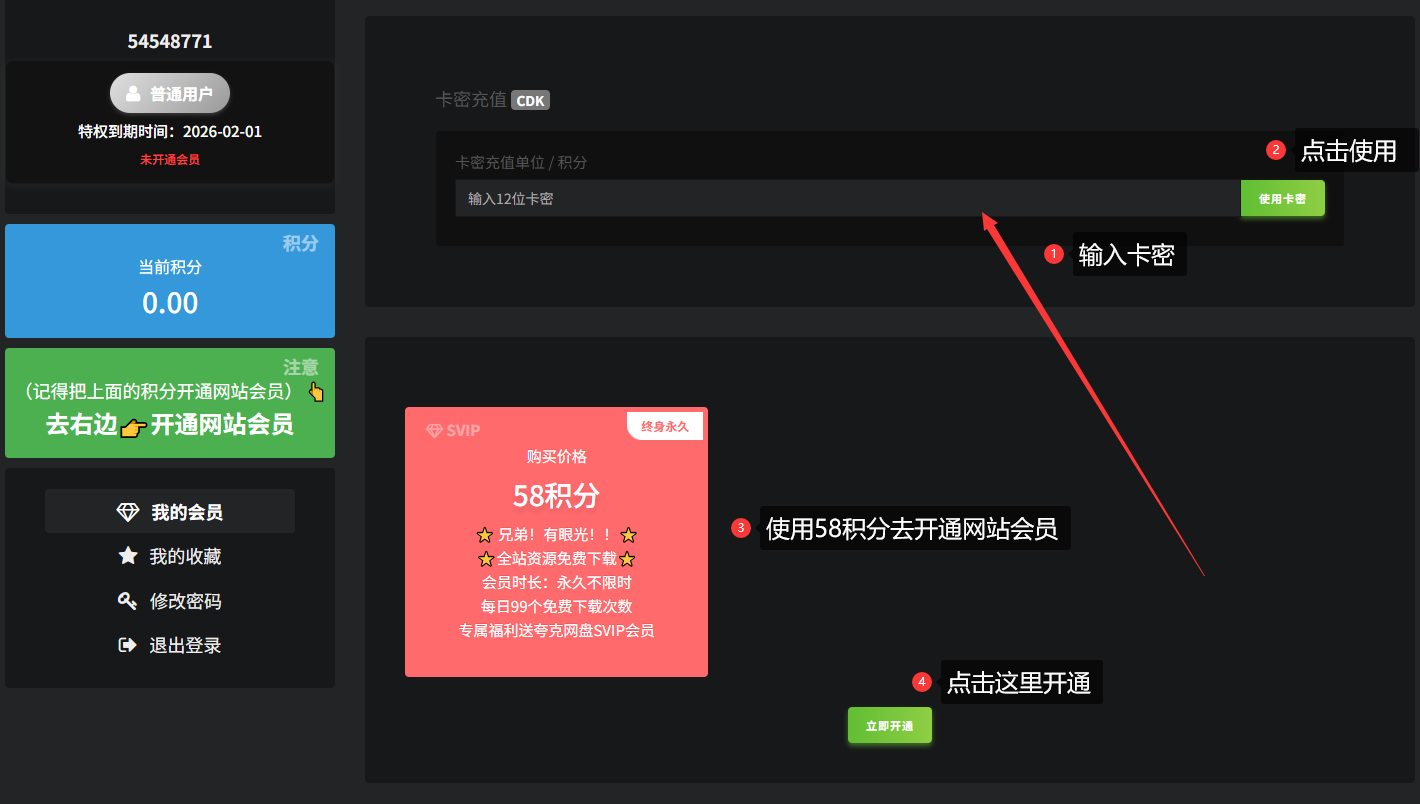Click the CDK badge beside 卡密充值
This screenshot has width=1420, height=804.
pyautogui.click(x=530, y=101)
